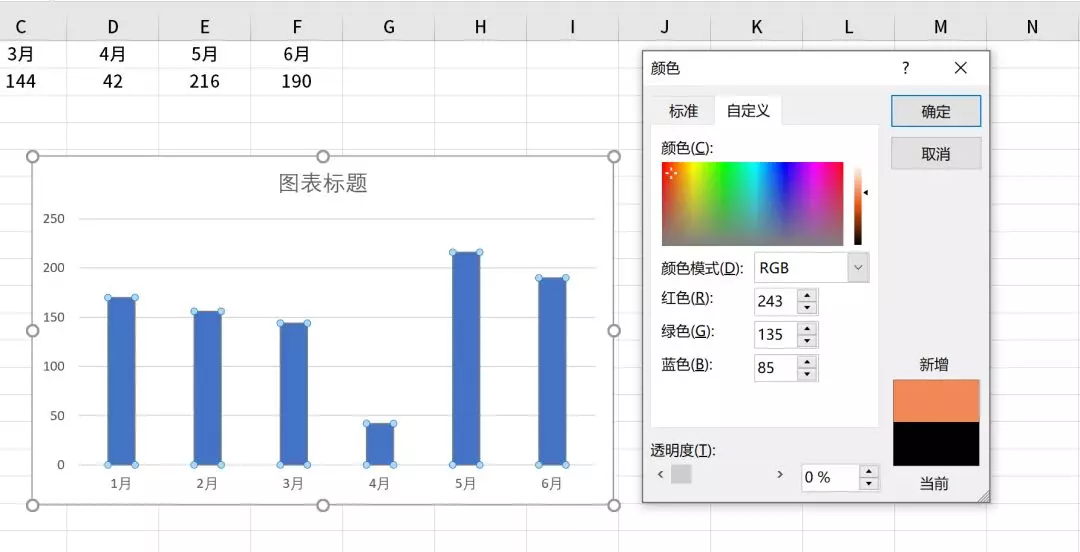Screen dimensions: 1080x552
Task: Click the 确定 button
Action: pos(935,112)
